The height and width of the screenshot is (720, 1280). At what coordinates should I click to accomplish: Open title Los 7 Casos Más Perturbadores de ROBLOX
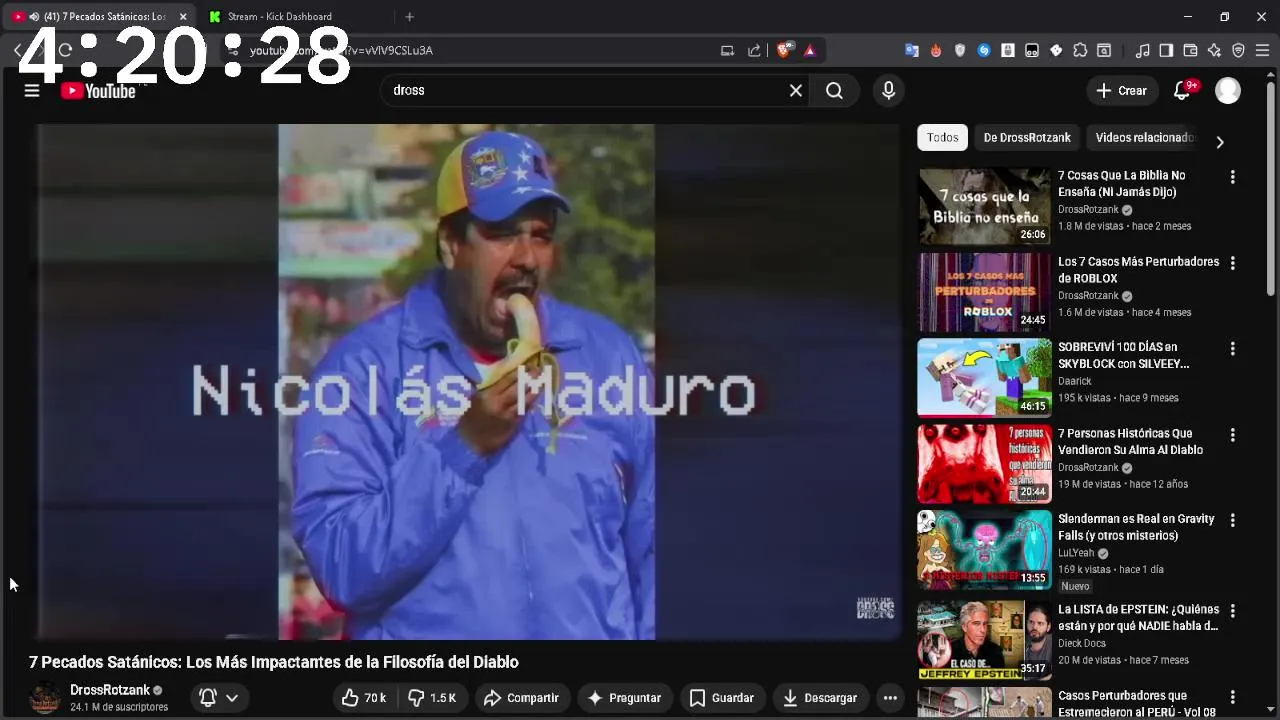(1138, 270)
